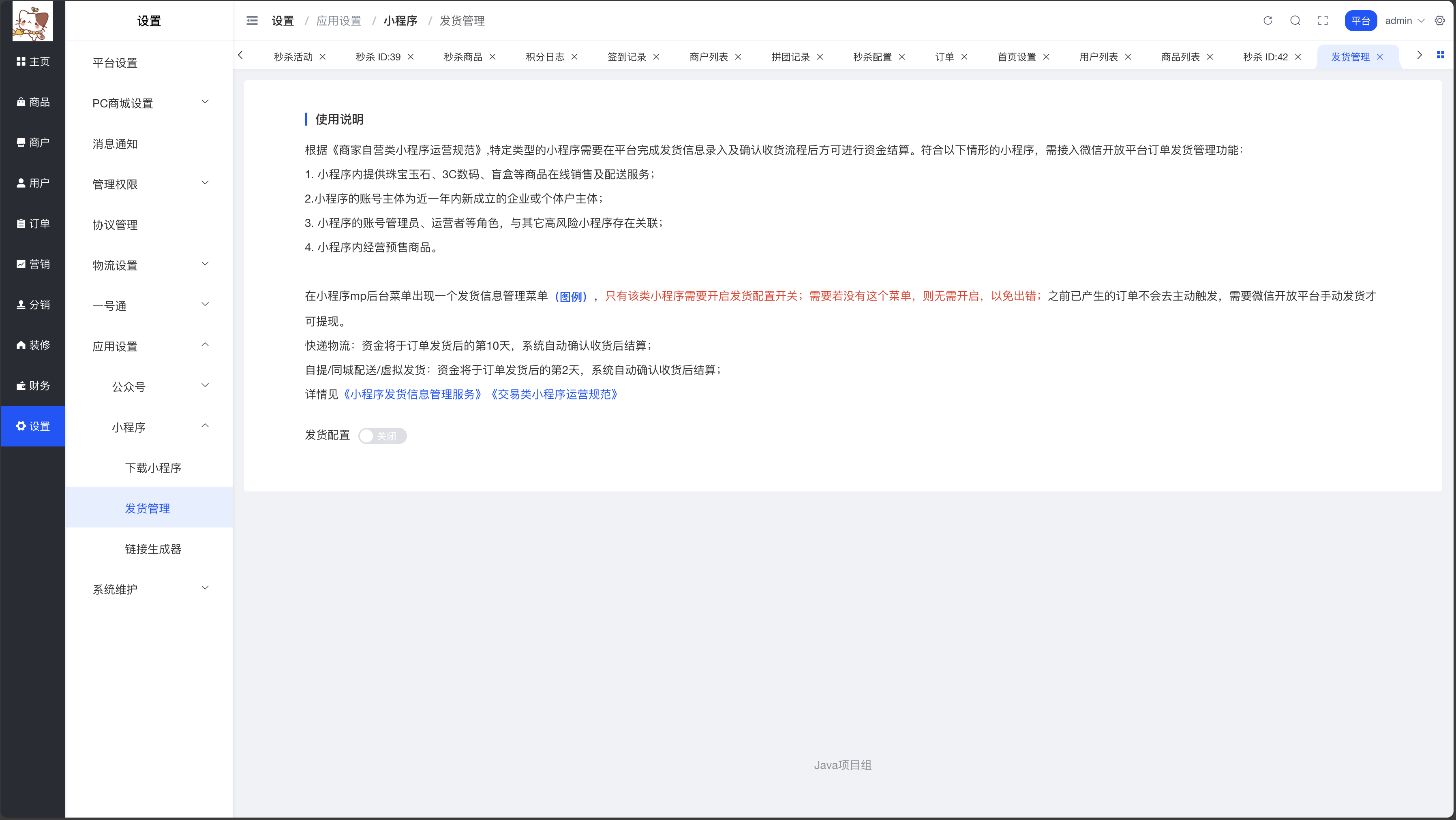Click the 图例 link in the instructions
This screenshot has width=1456, height=820.
pyautogui.click(x=571, y=297)
